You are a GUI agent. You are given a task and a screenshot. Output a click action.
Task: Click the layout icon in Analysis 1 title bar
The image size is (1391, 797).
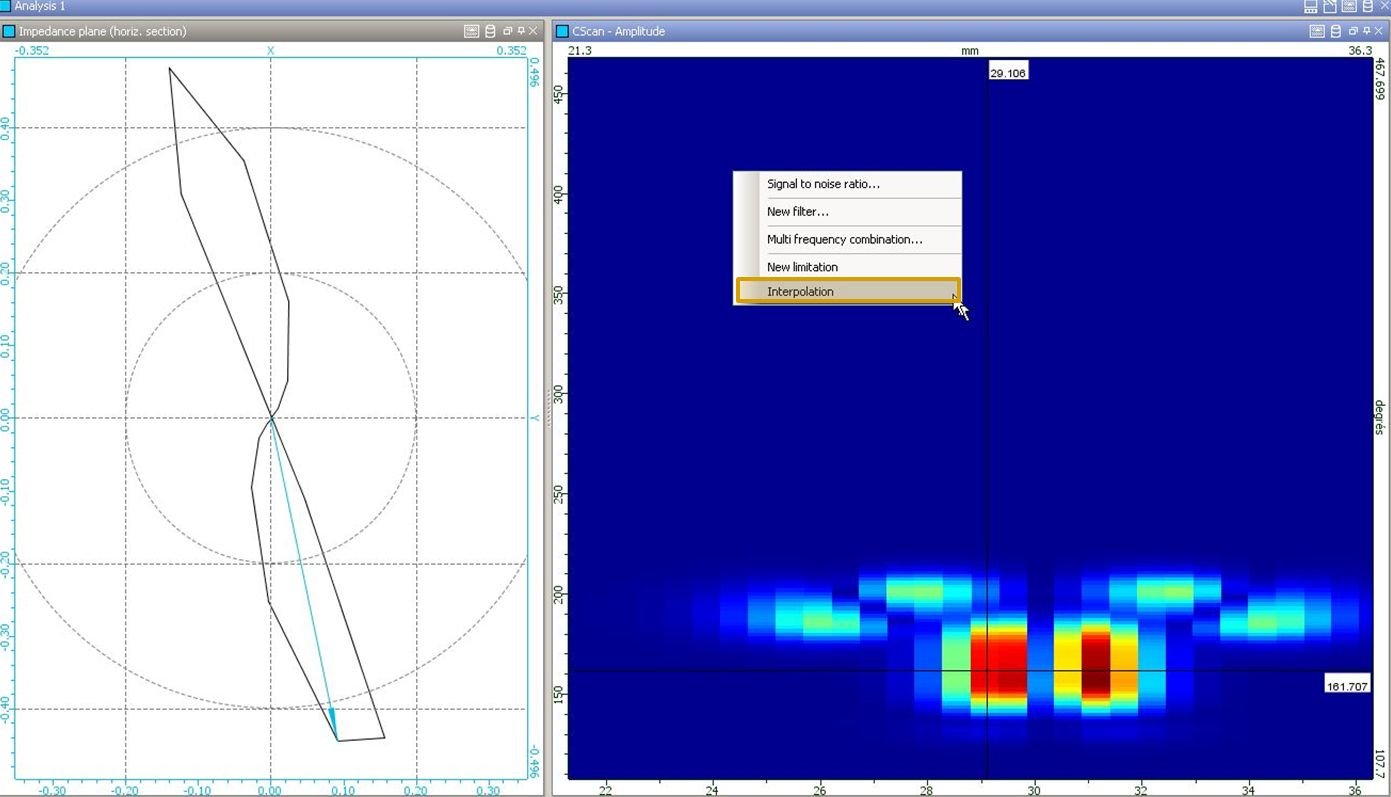coord(1311,7)
